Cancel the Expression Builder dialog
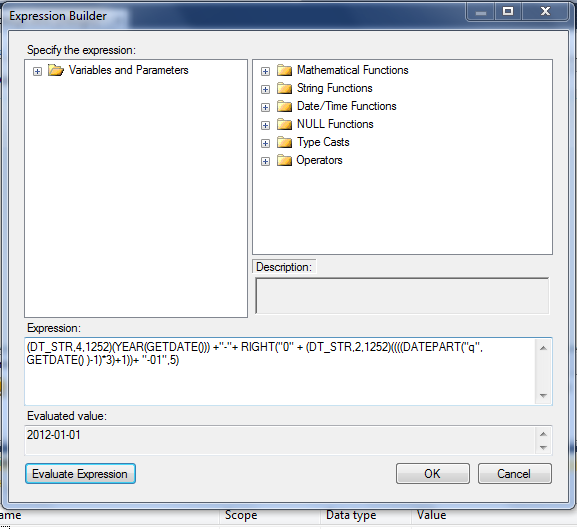The image size is (577, 529). click(514, 473)
